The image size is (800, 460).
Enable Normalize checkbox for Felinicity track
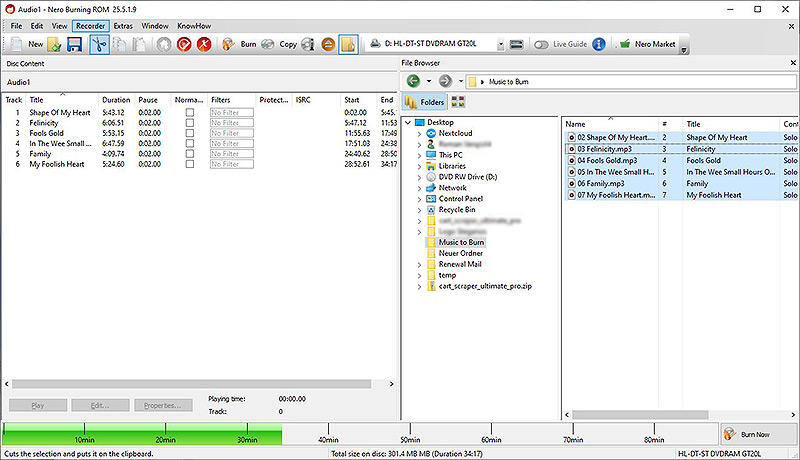190,122
